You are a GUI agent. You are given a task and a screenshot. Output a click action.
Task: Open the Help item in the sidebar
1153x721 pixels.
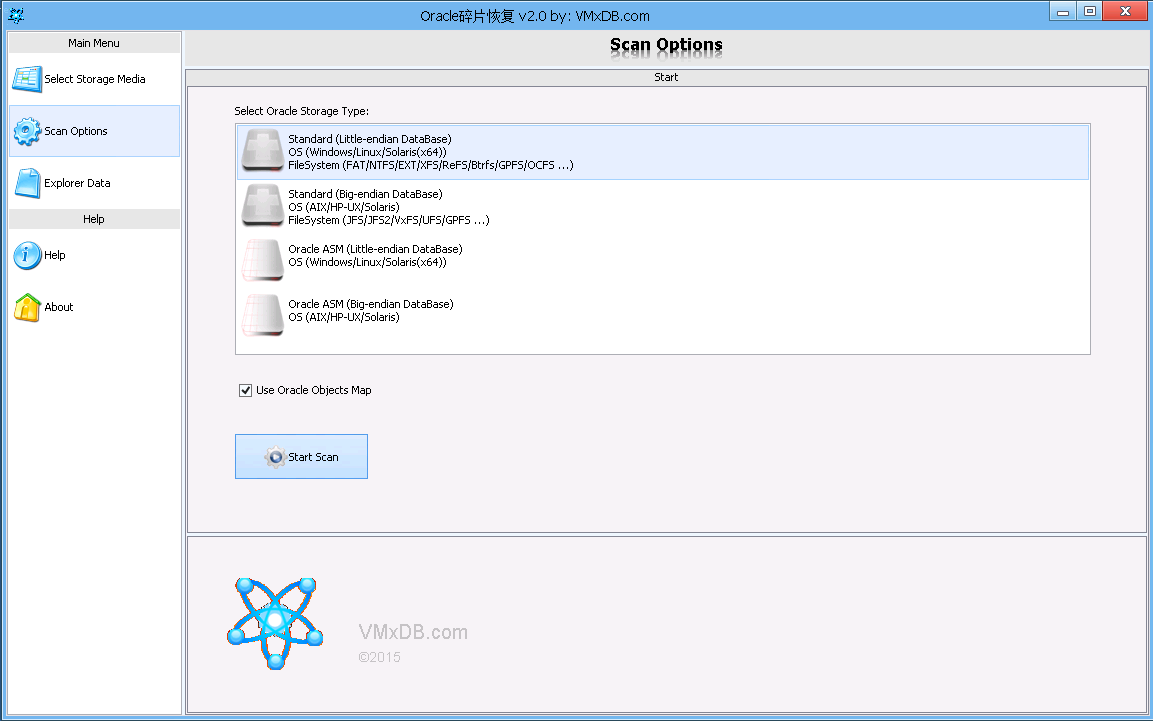coord(94,255)
